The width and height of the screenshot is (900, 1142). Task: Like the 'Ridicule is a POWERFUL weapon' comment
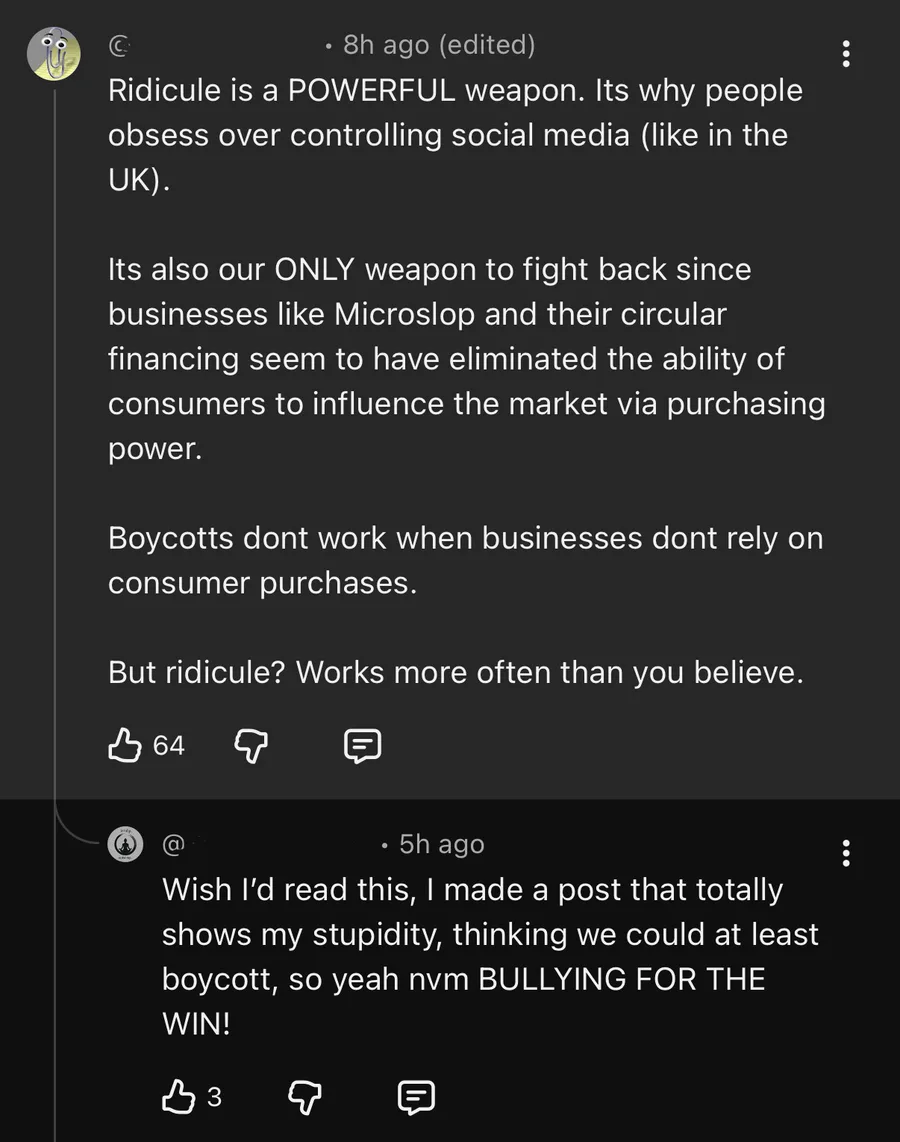point(124,745)
